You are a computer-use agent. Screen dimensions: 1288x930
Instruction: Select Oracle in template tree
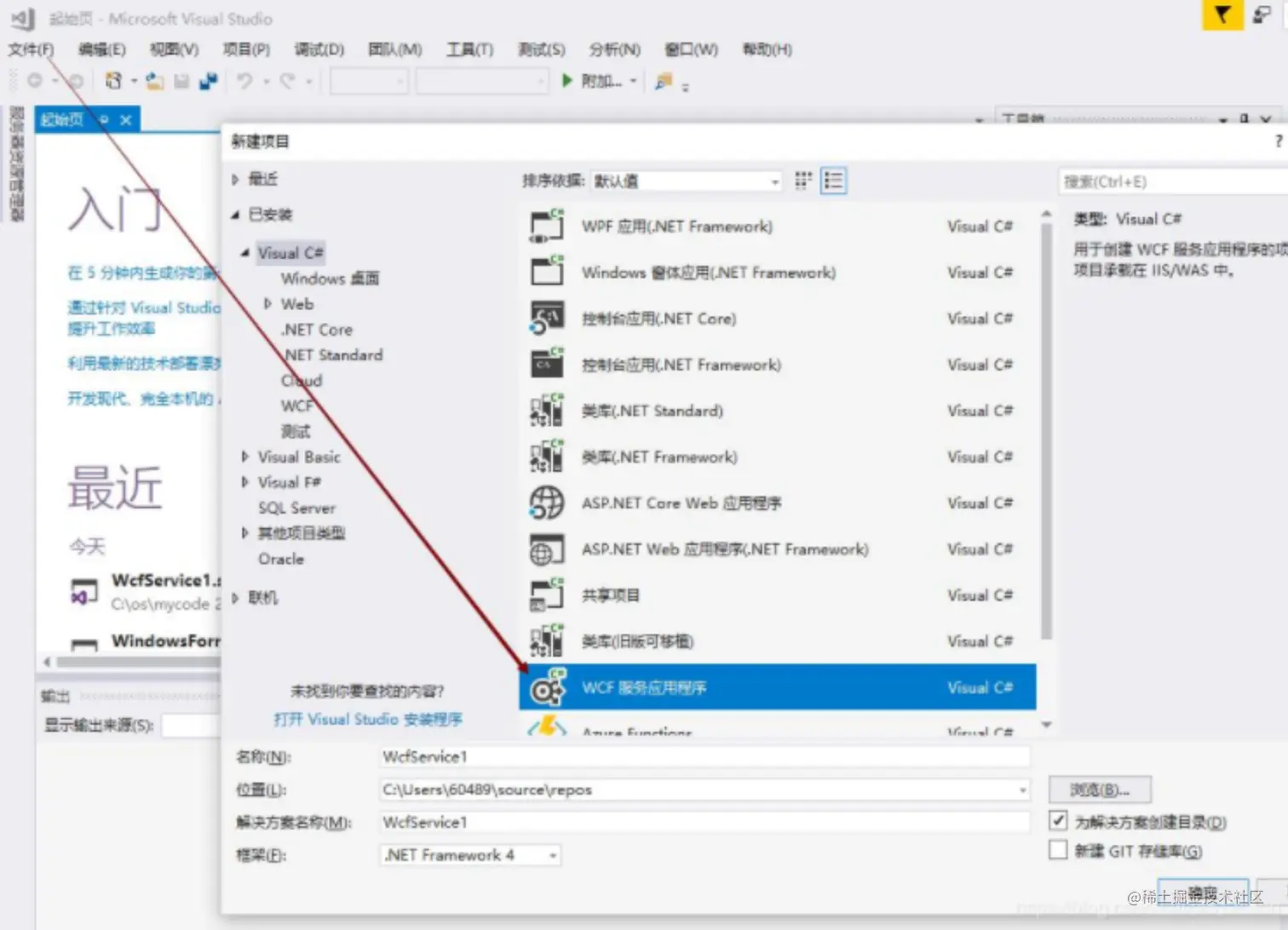281,560
